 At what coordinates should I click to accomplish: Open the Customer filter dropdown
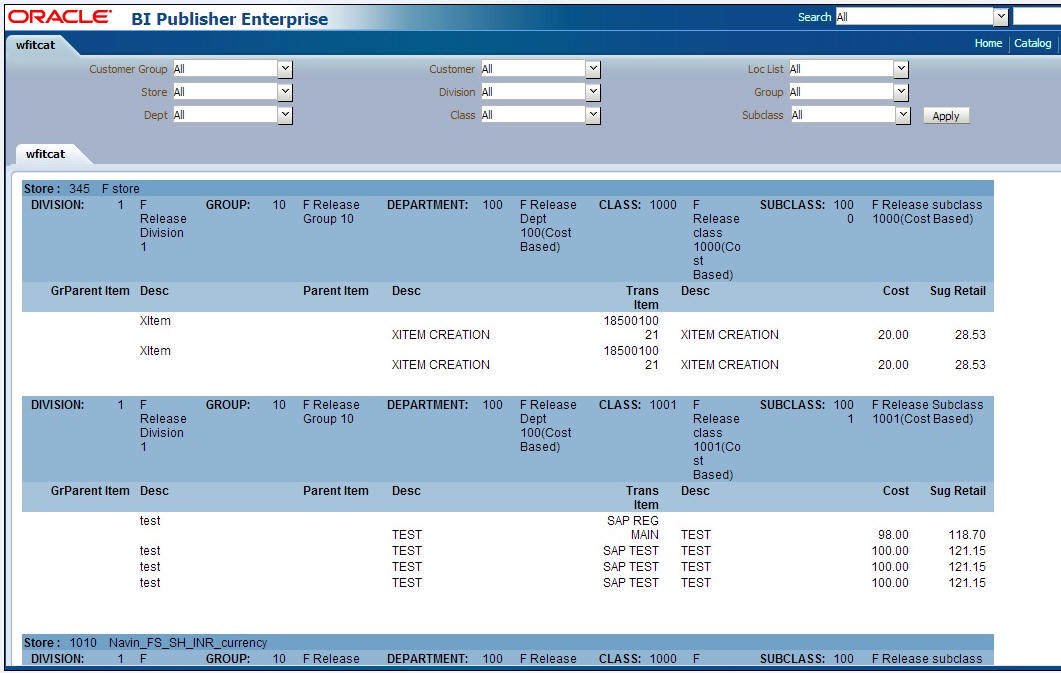(x=593, y=69)
